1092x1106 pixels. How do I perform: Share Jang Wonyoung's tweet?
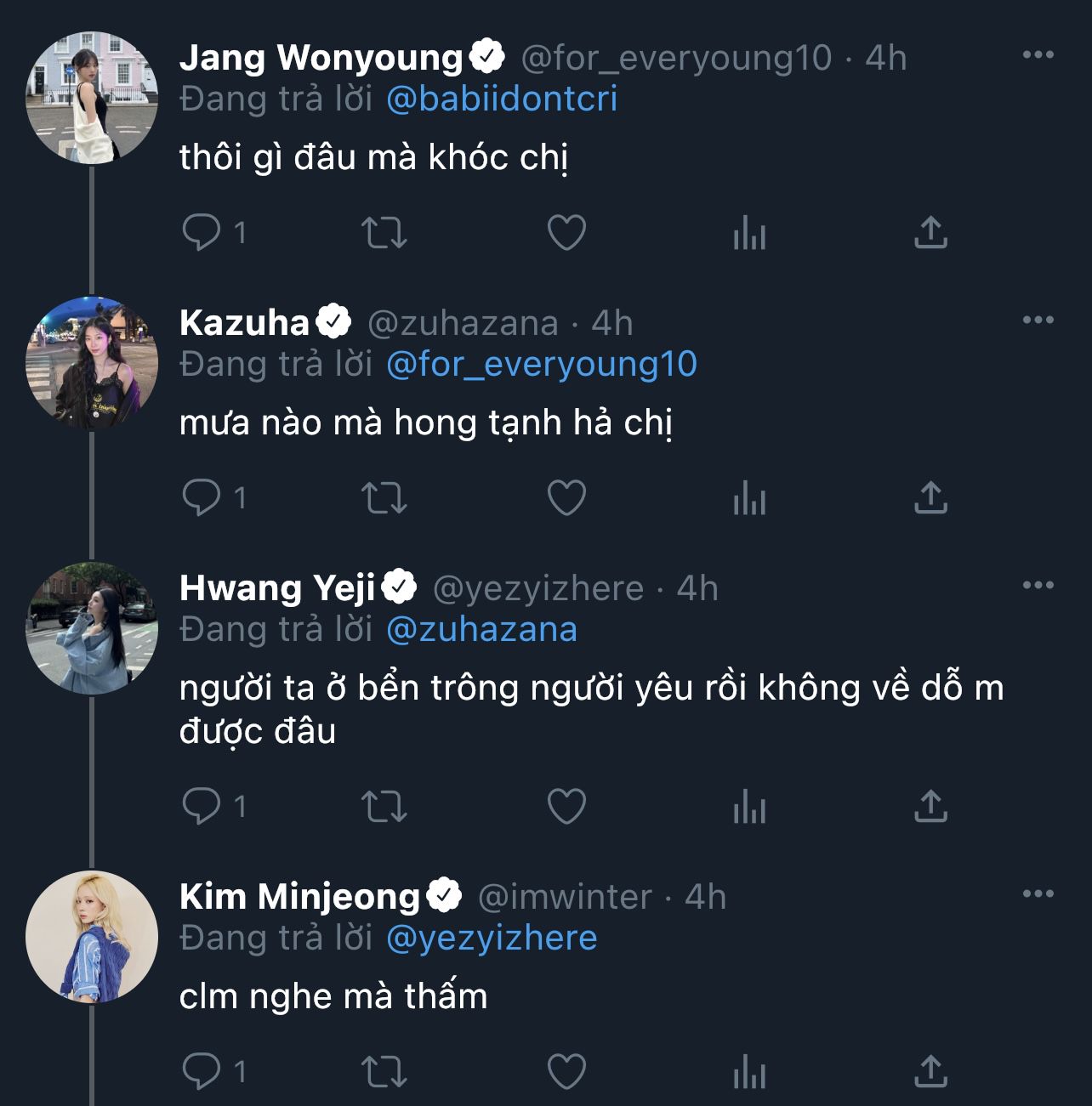(x=930, y=232)
